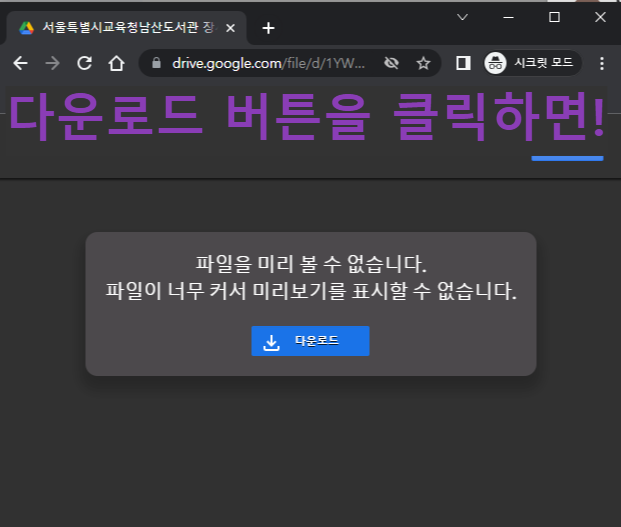Go back to the previous page

20,63
